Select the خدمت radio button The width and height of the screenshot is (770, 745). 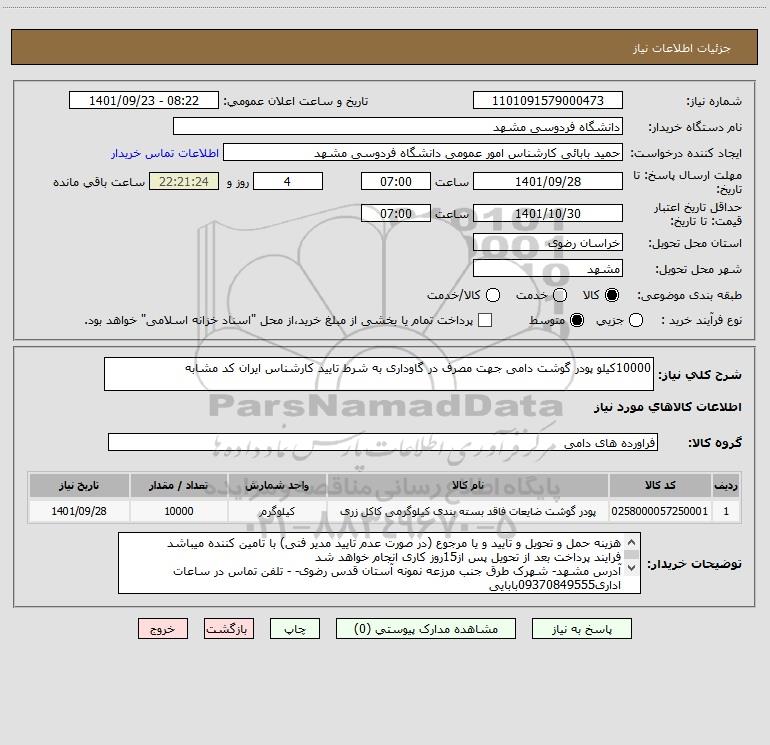pyautogui.click(x=560, y=295)
